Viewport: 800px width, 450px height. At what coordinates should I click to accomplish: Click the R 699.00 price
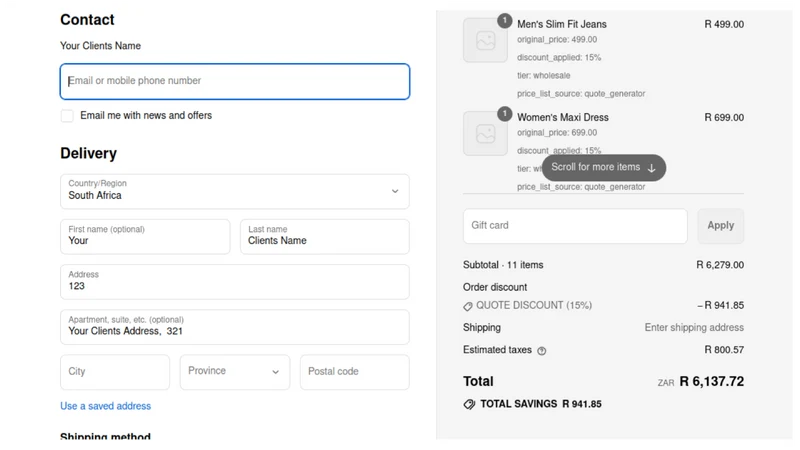click(x=724, y=117)
